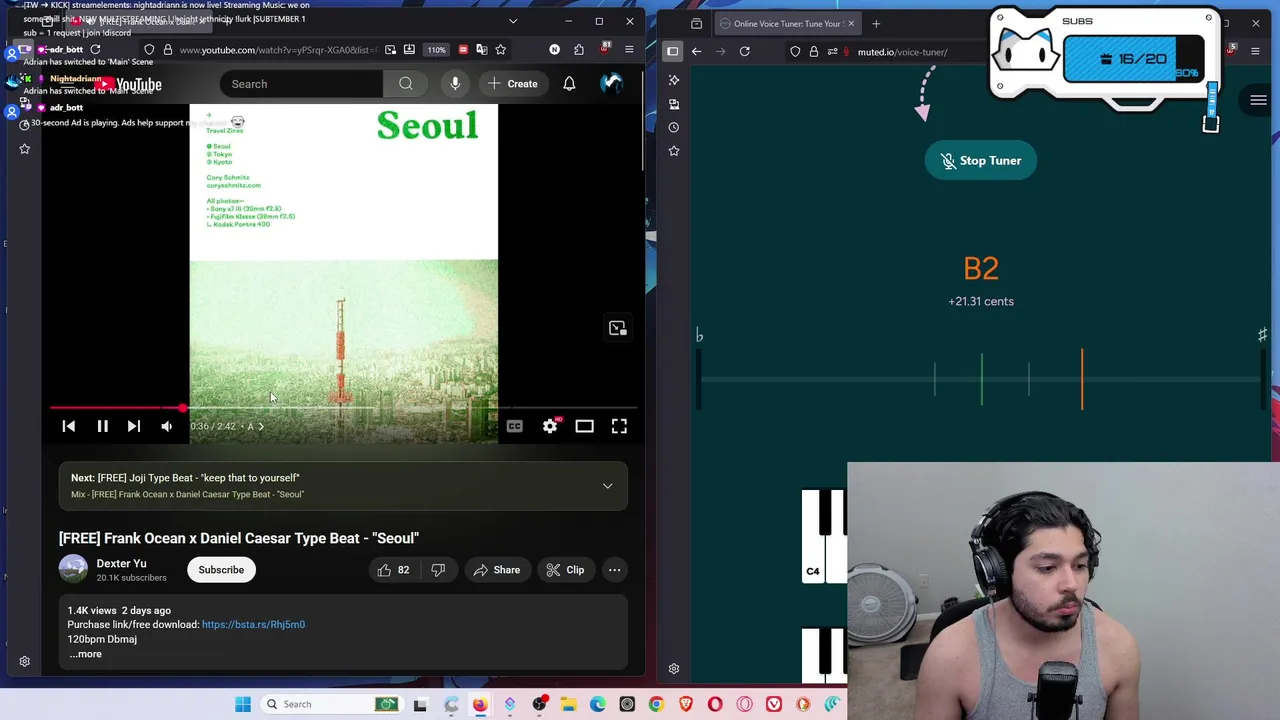This screenshot has width=1280, height=720.
Task: Expand the Next up playlist panel
Action: [x=607, y=486]
